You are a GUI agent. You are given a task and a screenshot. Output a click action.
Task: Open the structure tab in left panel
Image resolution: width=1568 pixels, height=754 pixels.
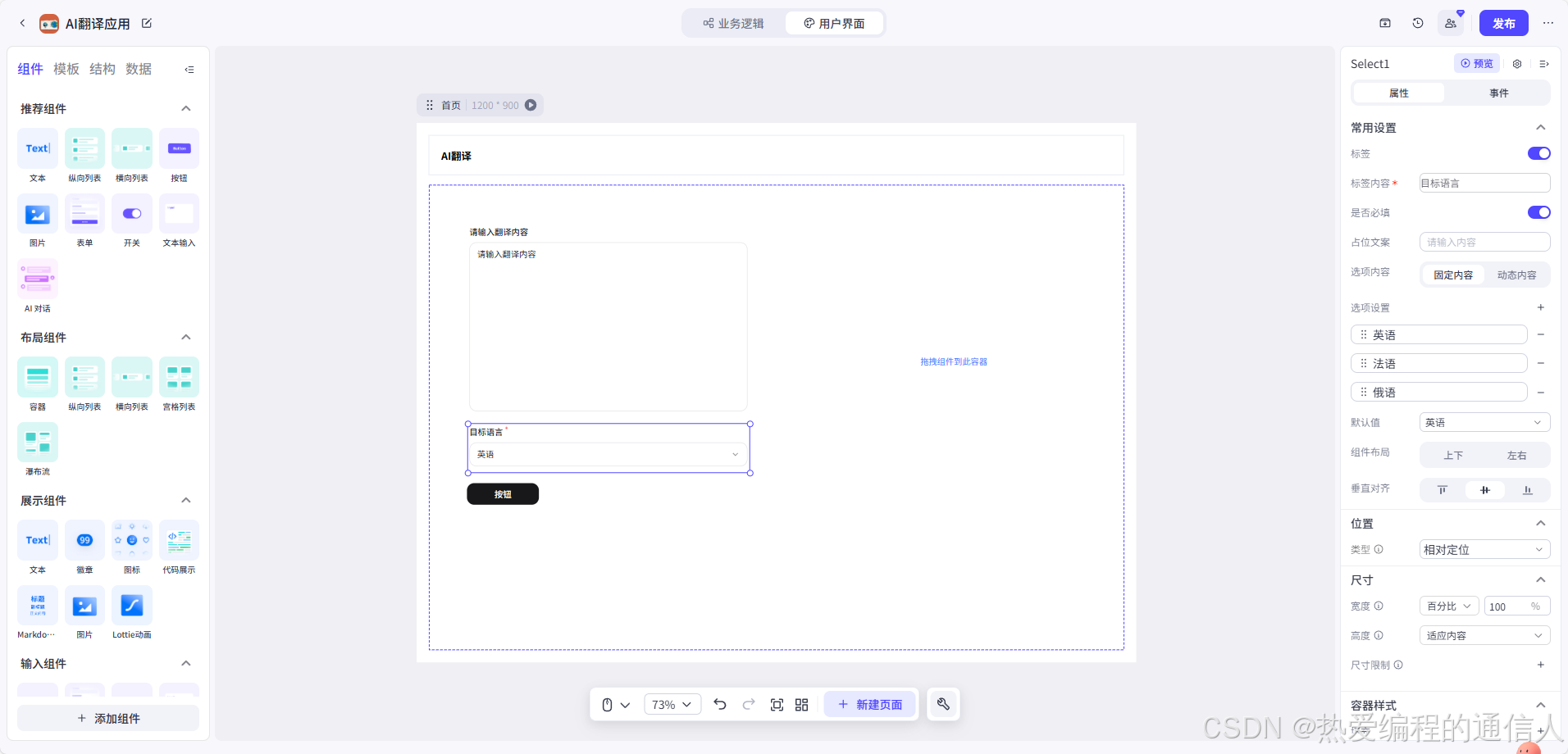pos(103,69)
